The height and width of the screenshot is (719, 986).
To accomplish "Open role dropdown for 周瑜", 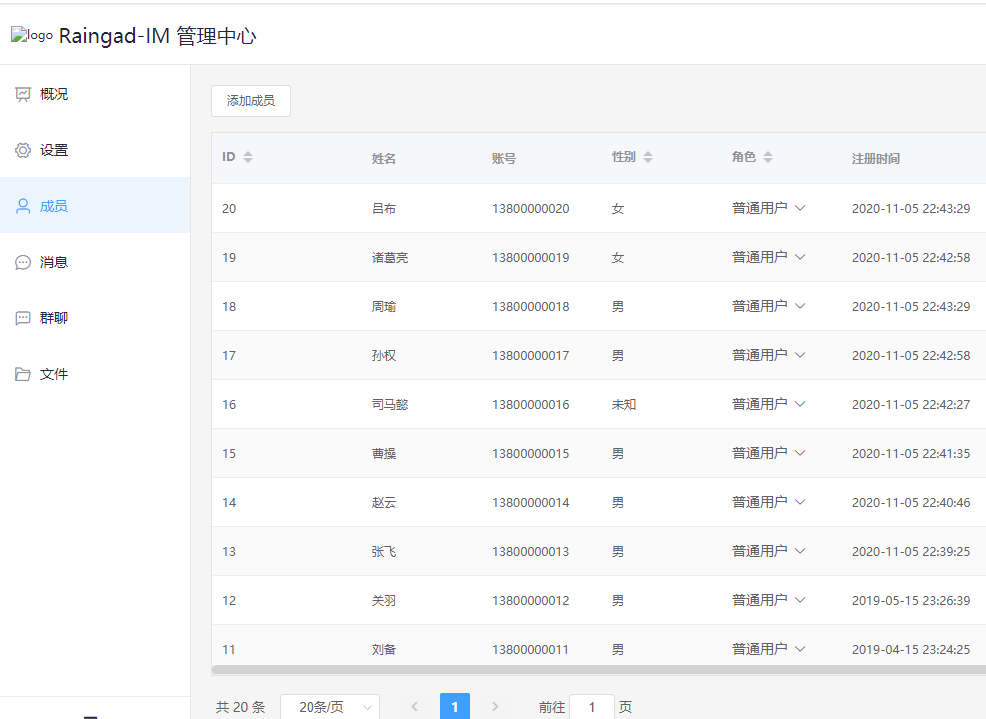I will pos(768,306).
